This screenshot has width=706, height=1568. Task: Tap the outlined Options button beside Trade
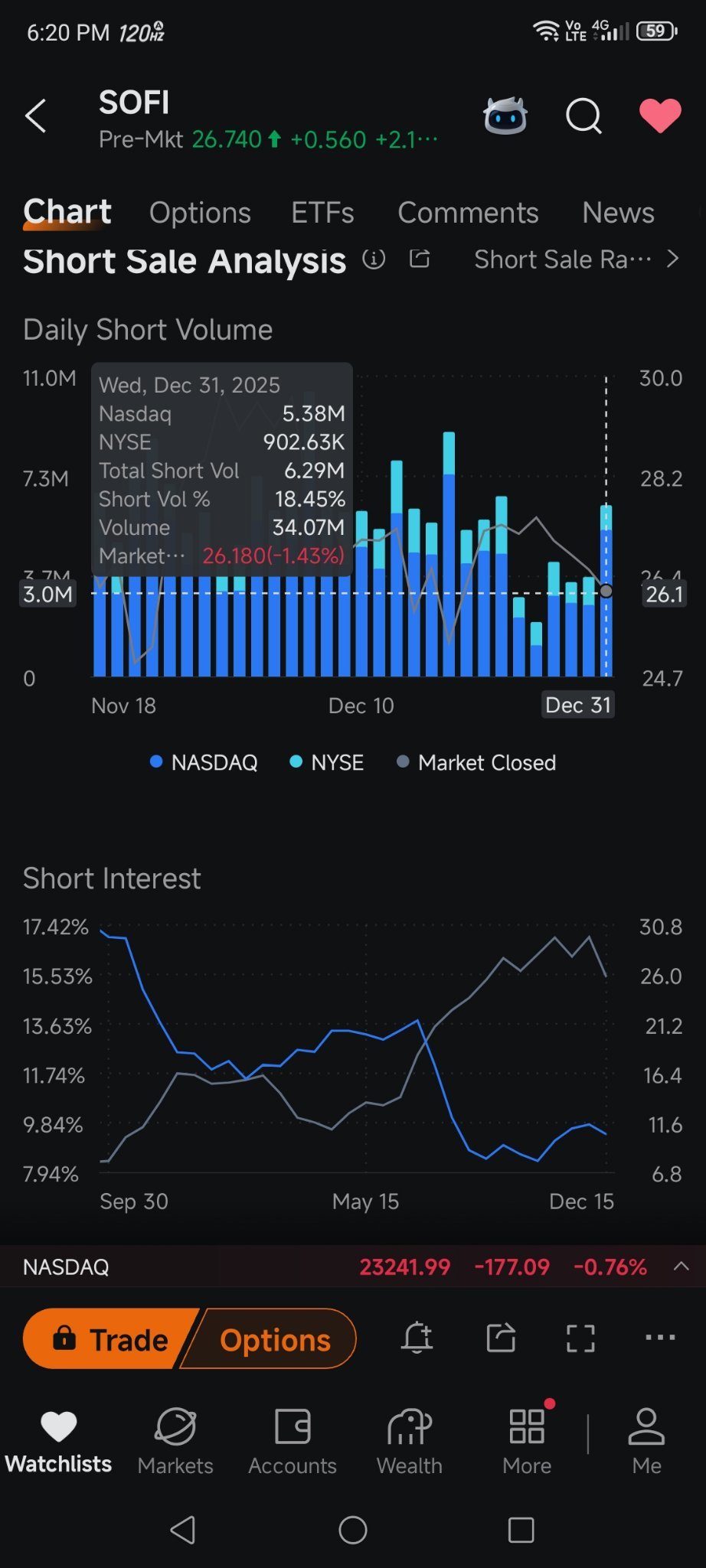click(274, 1339)
